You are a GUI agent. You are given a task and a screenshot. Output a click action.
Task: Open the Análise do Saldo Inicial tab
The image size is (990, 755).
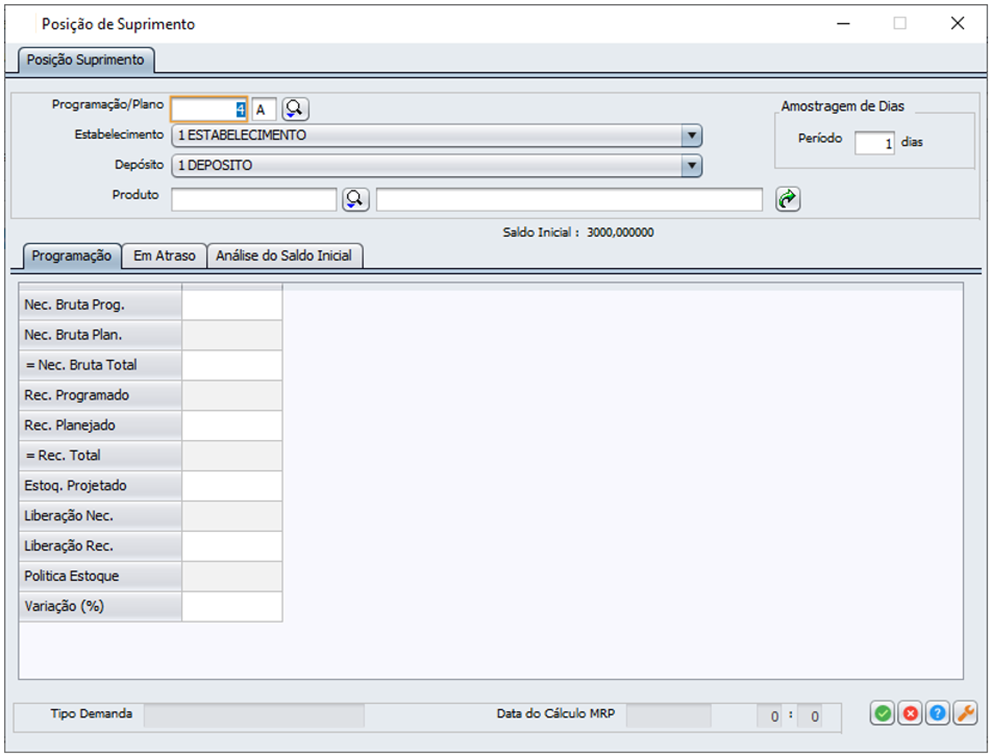click(284, 256)
